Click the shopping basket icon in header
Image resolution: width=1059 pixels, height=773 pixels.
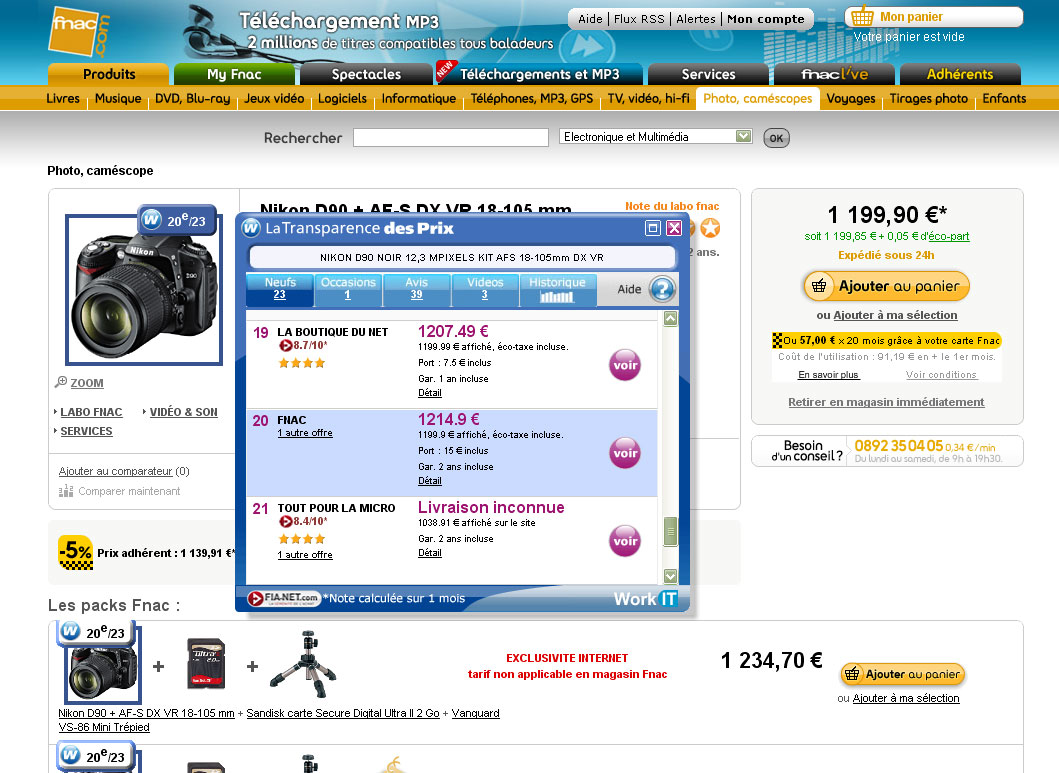(x=862, y=17)
